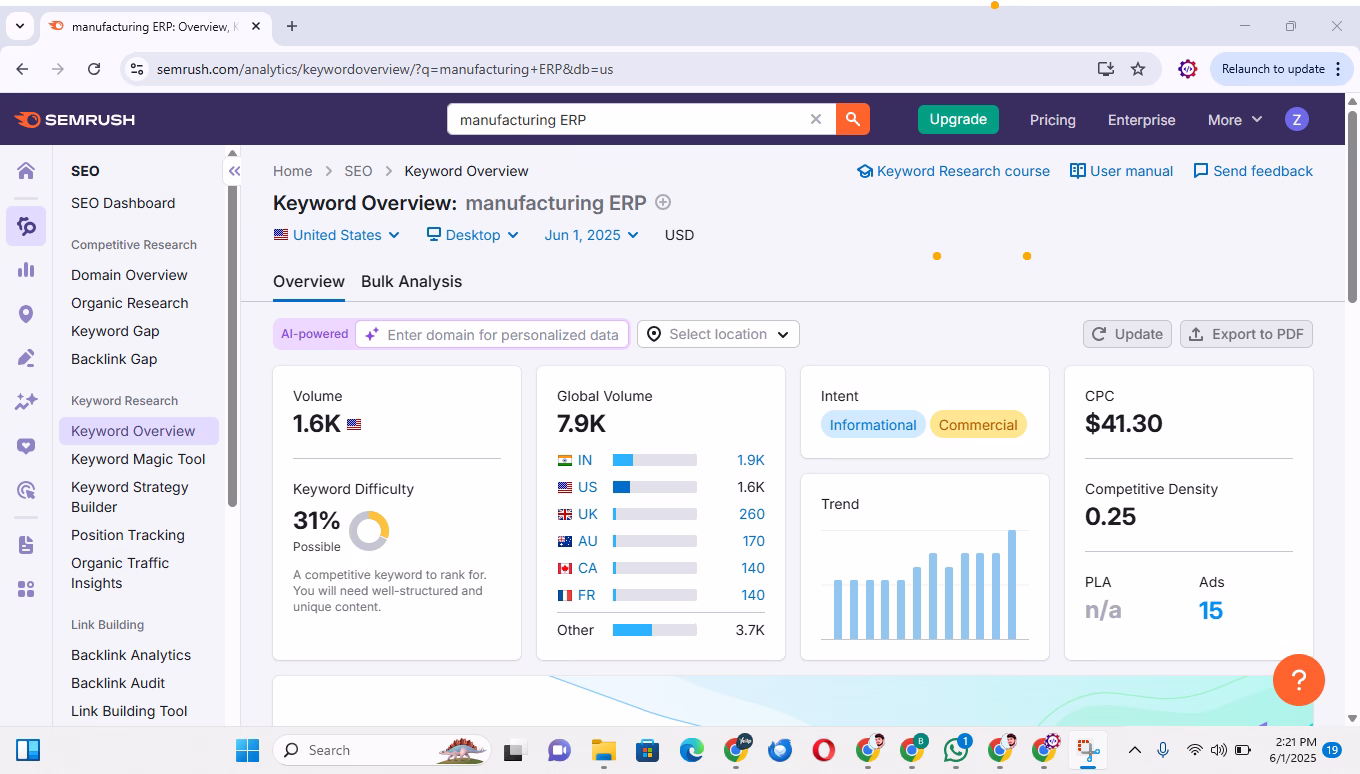This screenshot has width=1360, height=774.
Task: Open the Reports document sidebar icon
Action: point(26,545)
